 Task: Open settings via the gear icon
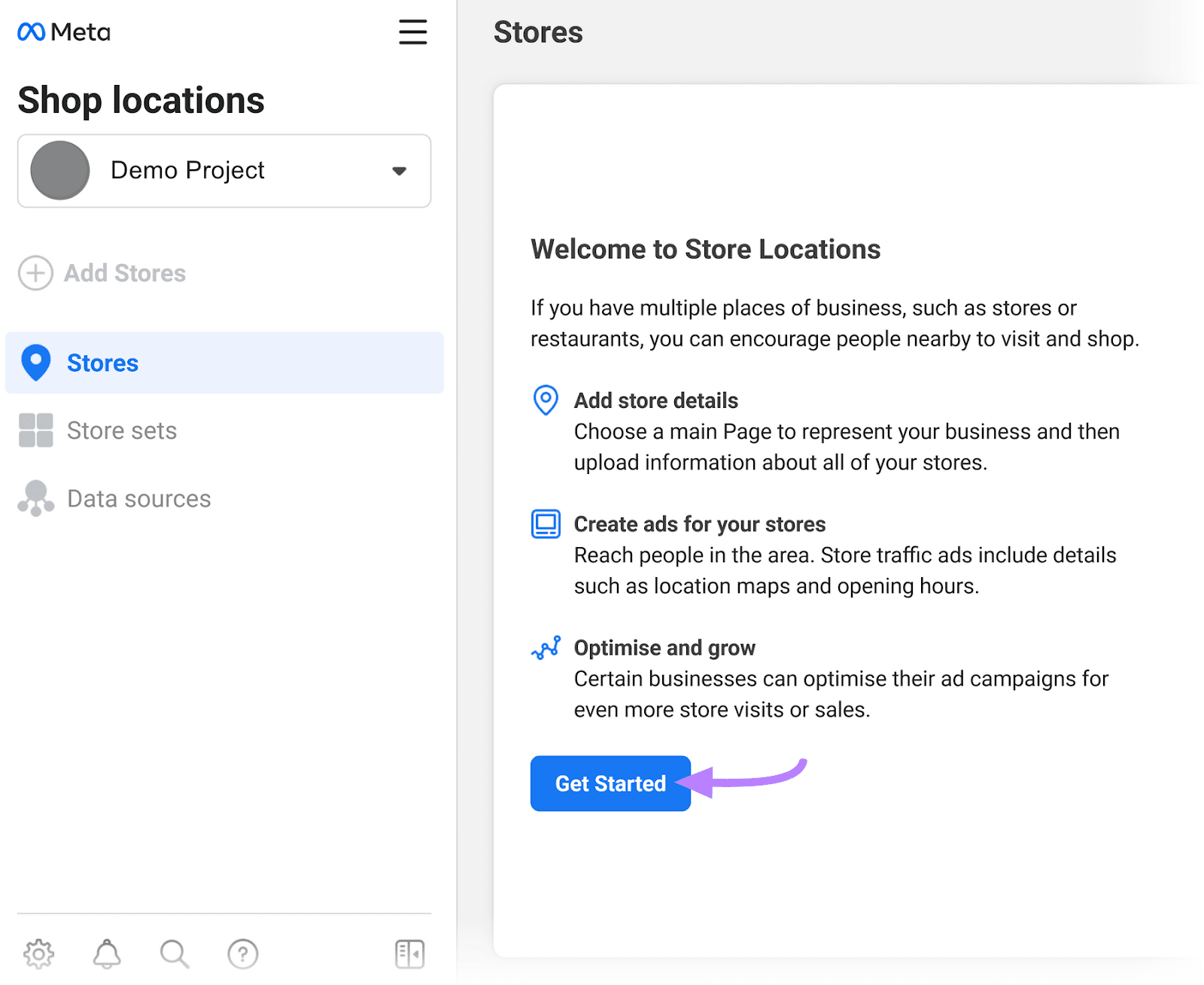pos(38,953)
